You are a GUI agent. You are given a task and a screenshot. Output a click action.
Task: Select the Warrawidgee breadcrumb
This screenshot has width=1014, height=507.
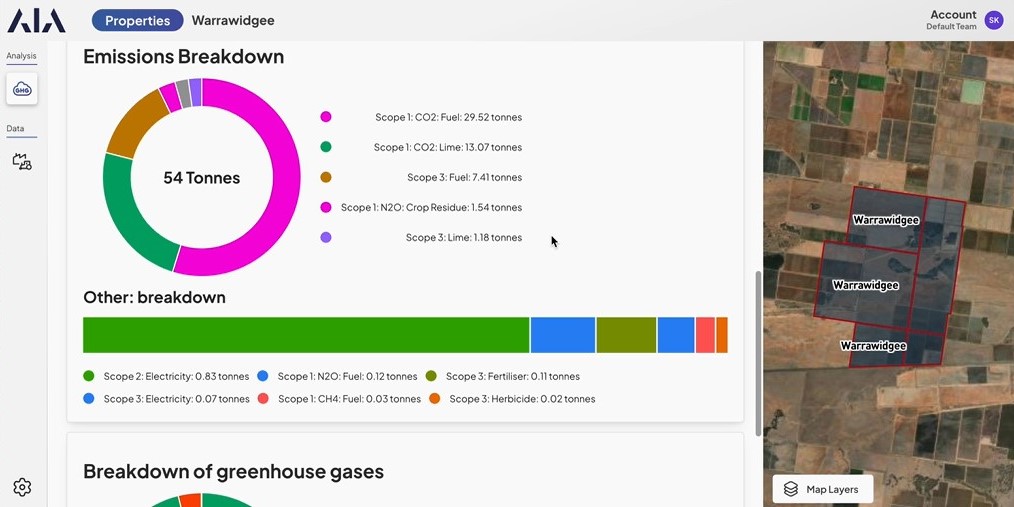pyautogui.click(x=233, y=21)
